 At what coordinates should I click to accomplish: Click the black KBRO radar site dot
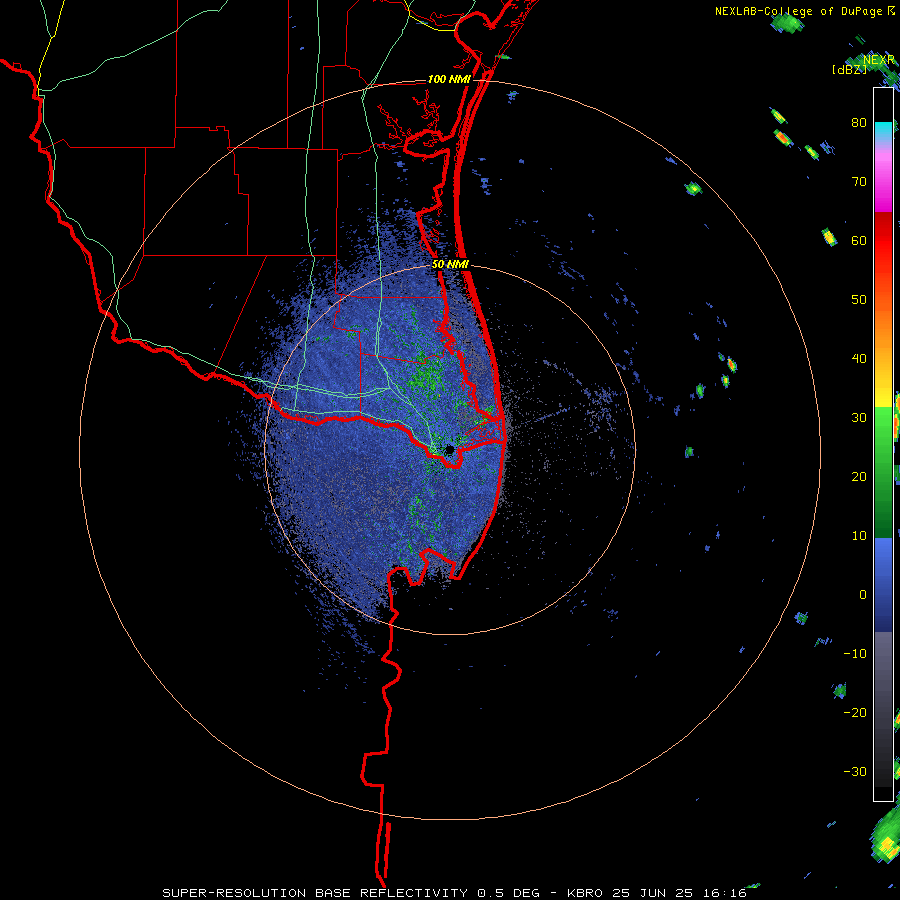pos(449,449)
